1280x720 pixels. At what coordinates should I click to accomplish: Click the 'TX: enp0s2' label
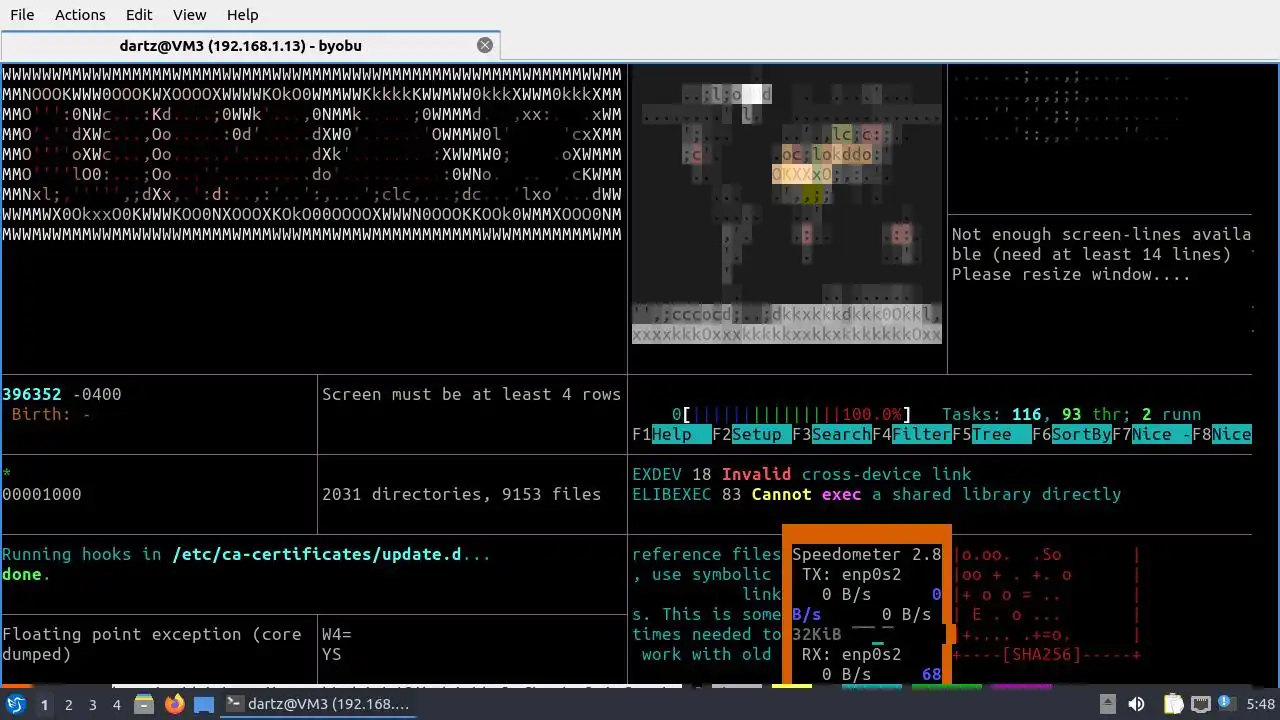[x=852, y=574]
